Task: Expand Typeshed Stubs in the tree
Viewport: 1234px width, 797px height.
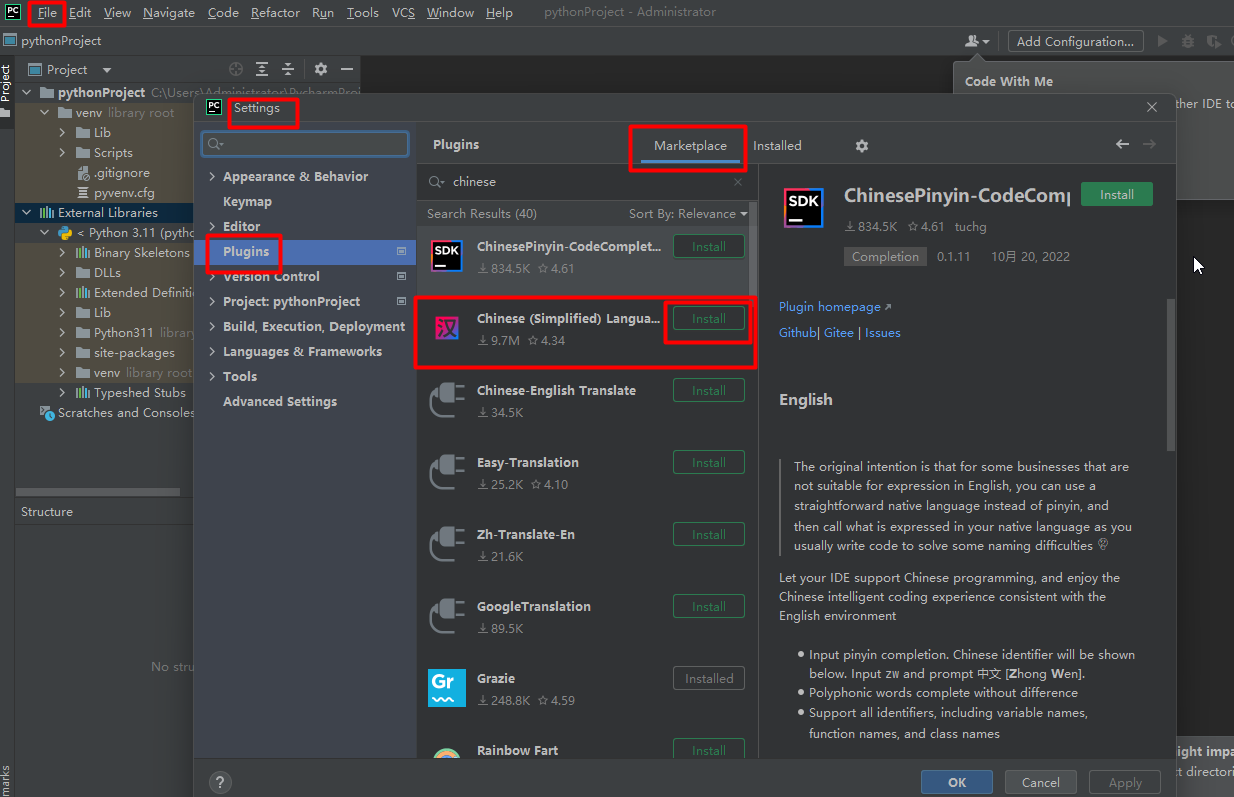Action: pyautogui.click(x=62, y=392)
